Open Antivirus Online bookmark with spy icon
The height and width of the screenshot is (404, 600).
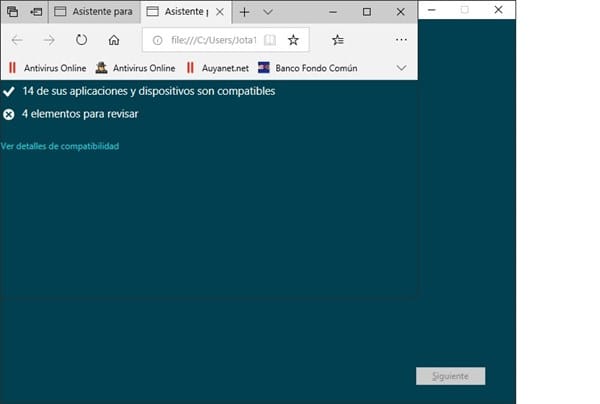pos(135,68)
